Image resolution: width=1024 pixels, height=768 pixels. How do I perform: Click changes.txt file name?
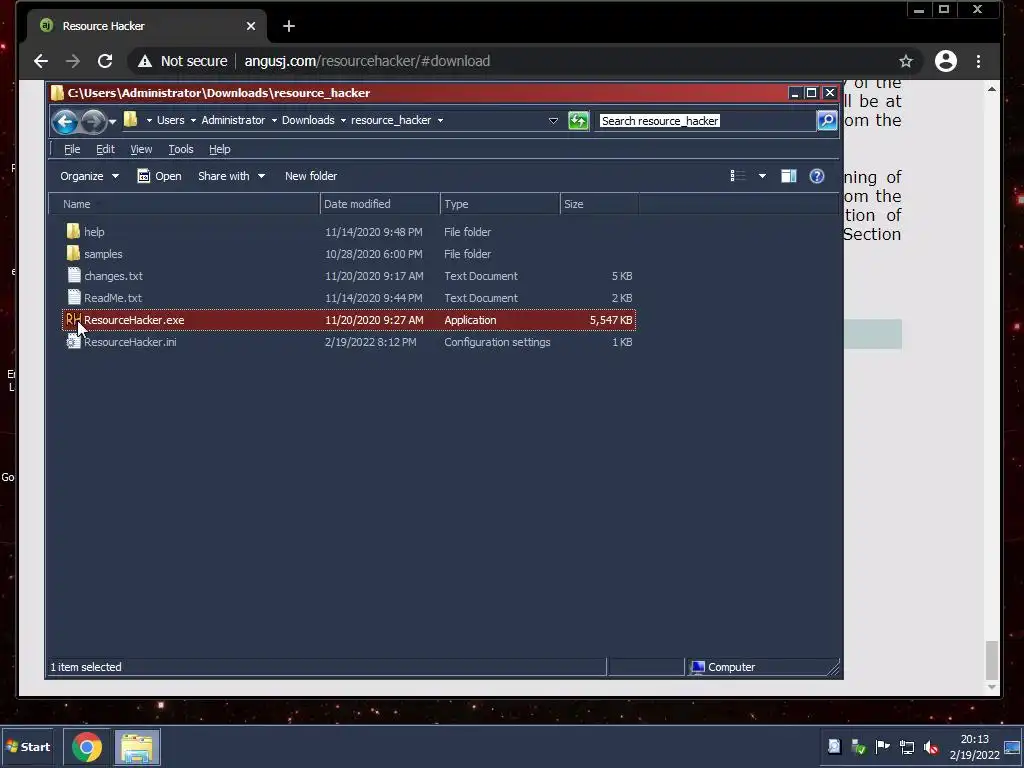tap(114, 276)
